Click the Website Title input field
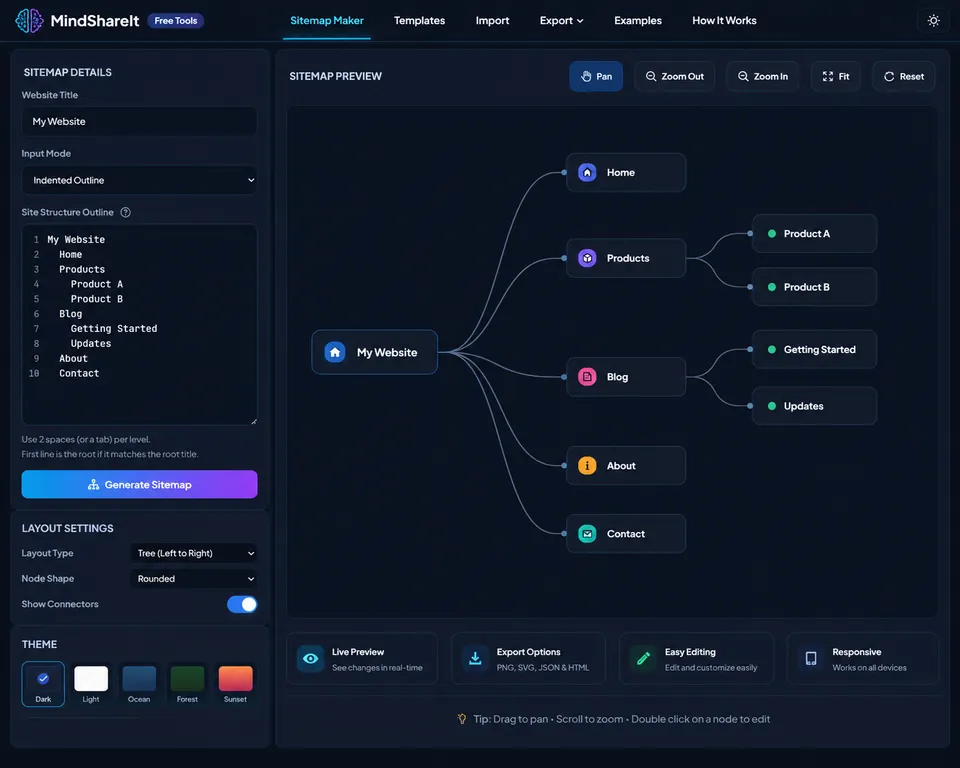Viewport: 960px width, 768px height. coord(140,121)
